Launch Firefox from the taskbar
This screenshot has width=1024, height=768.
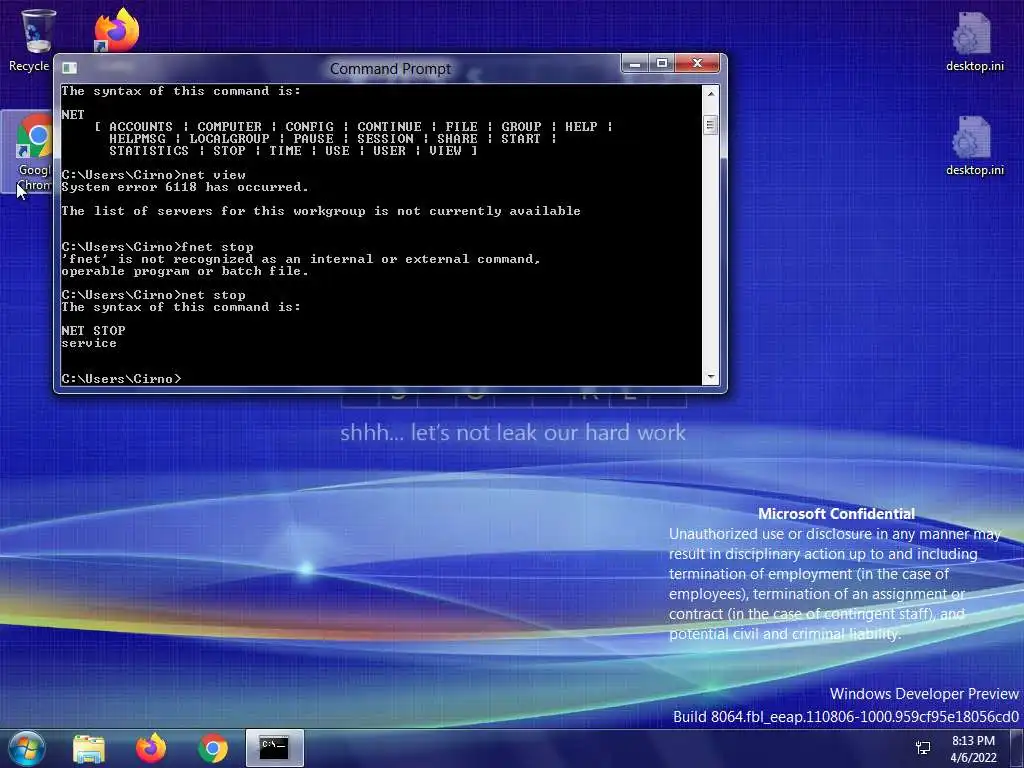[151, 748]
